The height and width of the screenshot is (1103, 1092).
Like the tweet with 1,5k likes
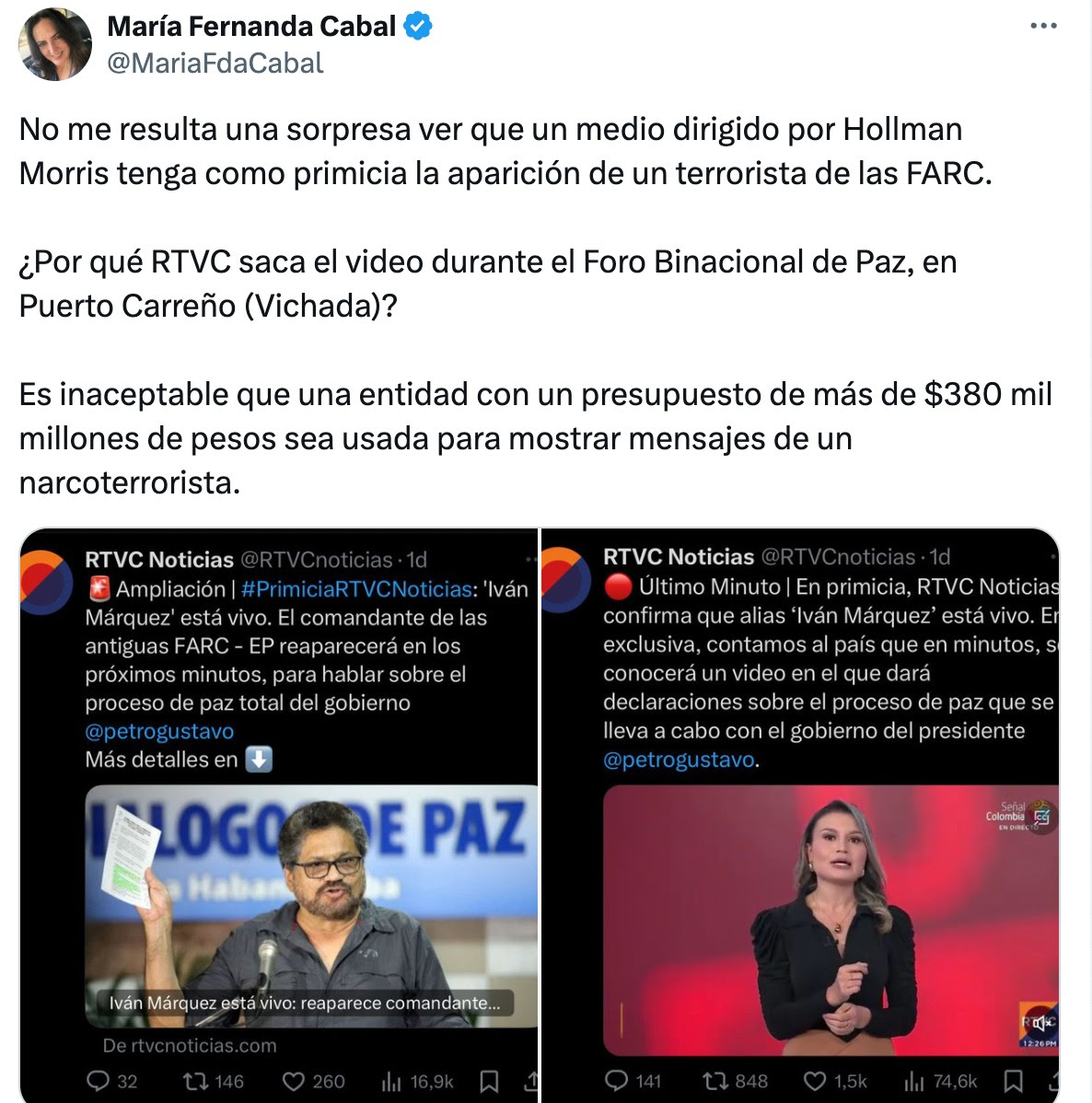tap(815, 1081)
